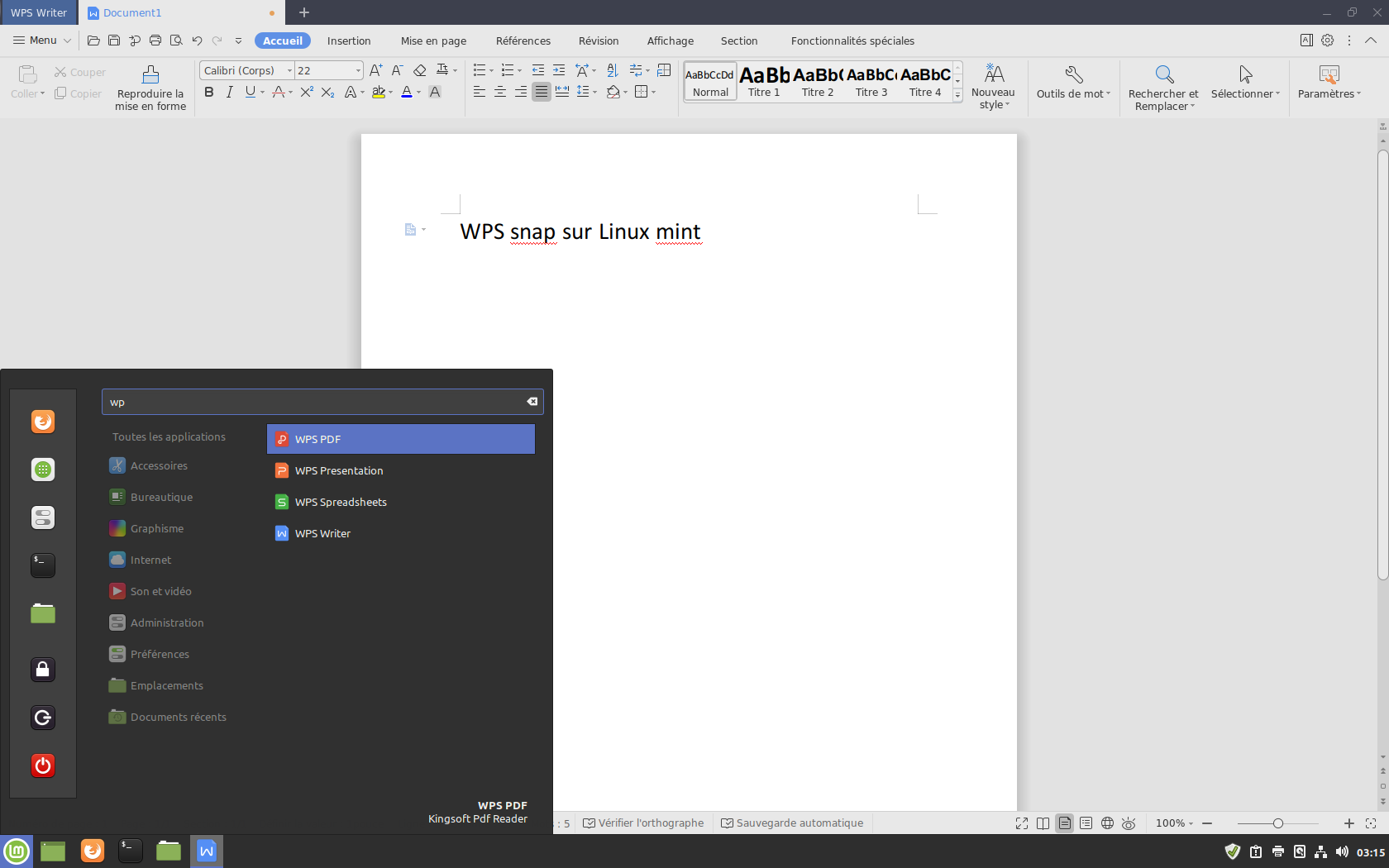Open the volume control in system tray
This screenshot has height=868, width=1389.
[1342, 851]
